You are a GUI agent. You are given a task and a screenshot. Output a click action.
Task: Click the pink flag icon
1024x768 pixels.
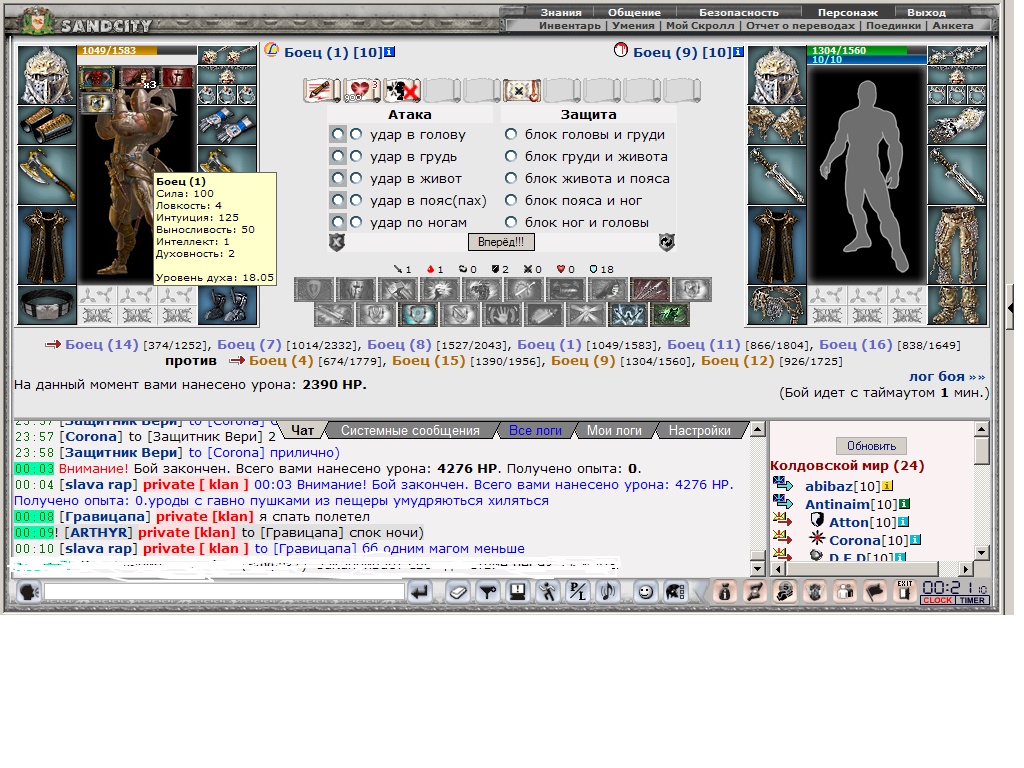point(875,592)
